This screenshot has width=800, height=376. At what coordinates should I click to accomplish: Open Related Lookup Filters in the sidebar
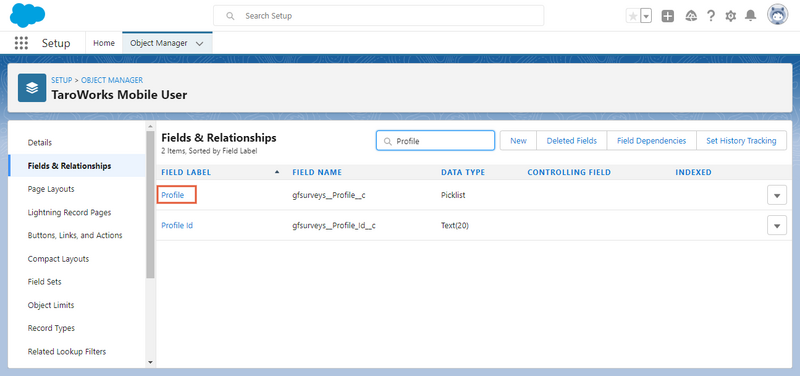point(67,352)
